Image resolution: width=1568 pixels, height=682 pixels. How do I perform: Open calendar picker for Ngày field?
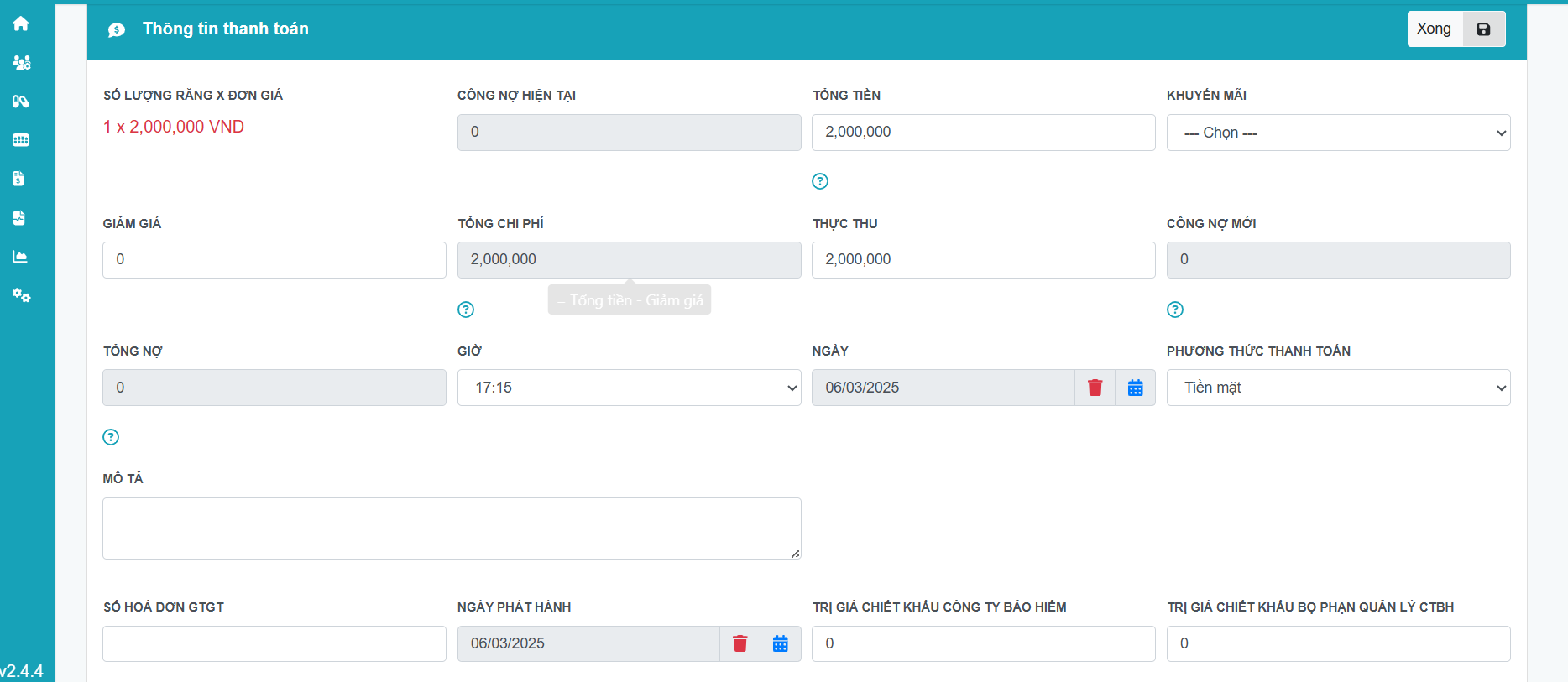[1135, 388]
